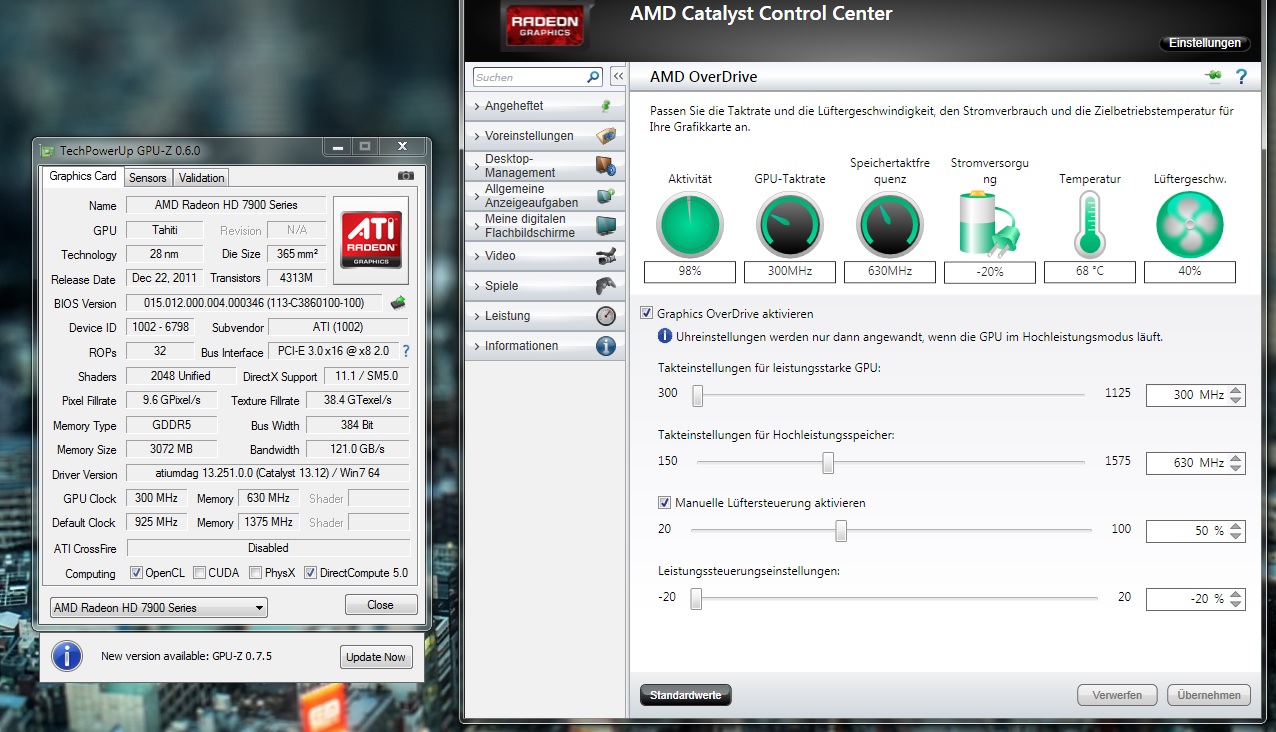Click the Meine digitalen Flachbildschirme monitor icon
This screenshot has height=732, width=1276.
coord(606,226)
